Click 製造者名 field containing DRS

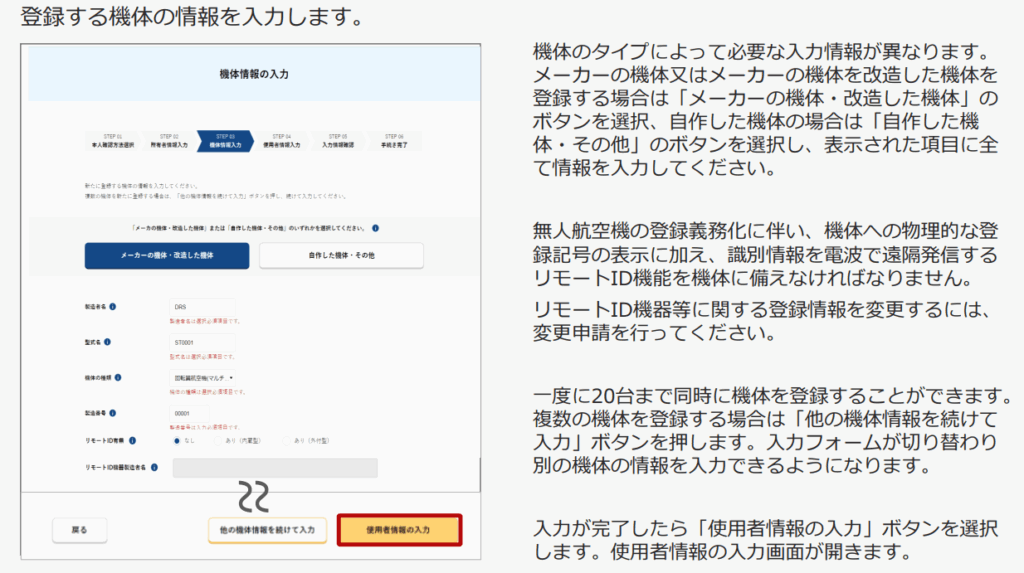(x=202, y=306)
